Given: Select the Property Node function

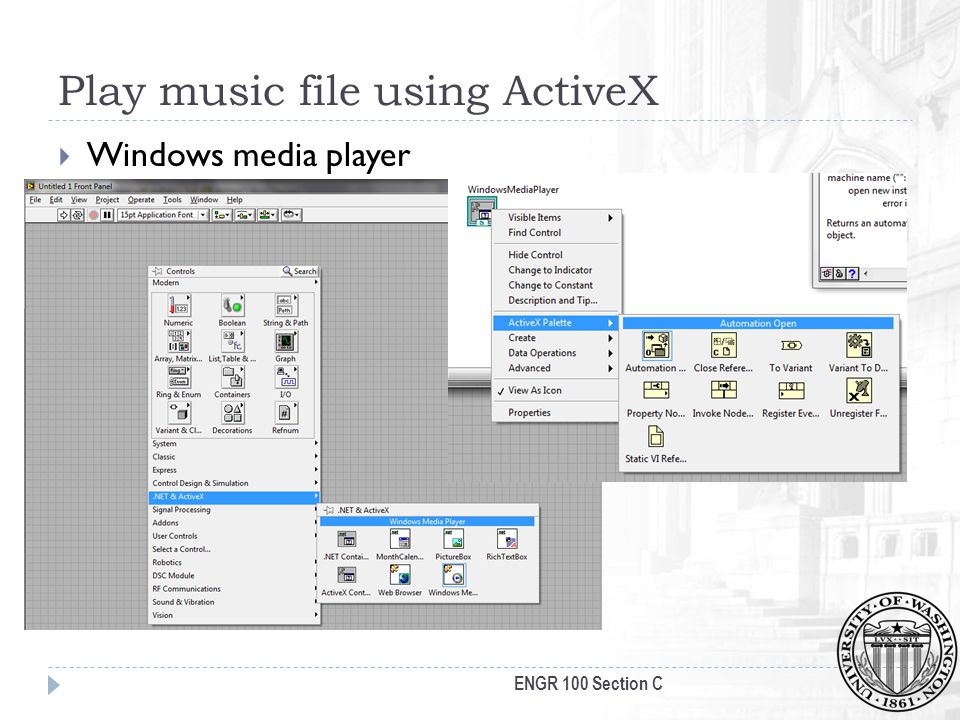Looking at the screenshot, I should click(656, 391).
